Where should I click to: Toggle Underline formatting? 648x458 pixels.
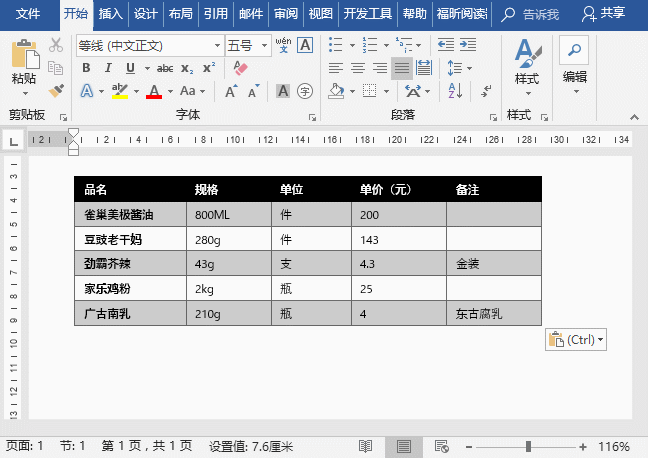pos(130,68)
